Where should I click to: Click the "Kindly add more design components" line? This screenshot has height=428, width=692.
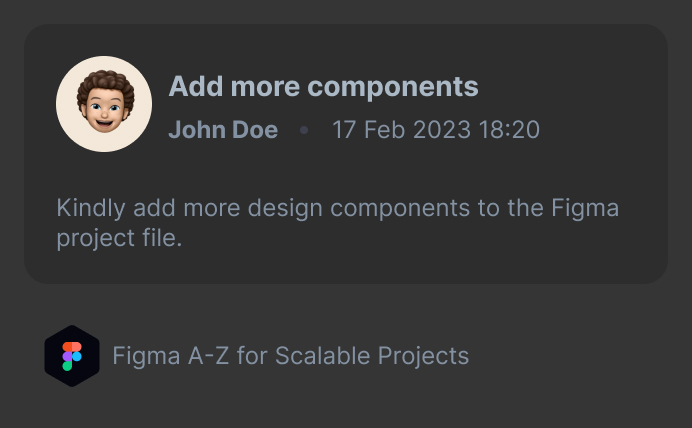(x=338, y=209)
